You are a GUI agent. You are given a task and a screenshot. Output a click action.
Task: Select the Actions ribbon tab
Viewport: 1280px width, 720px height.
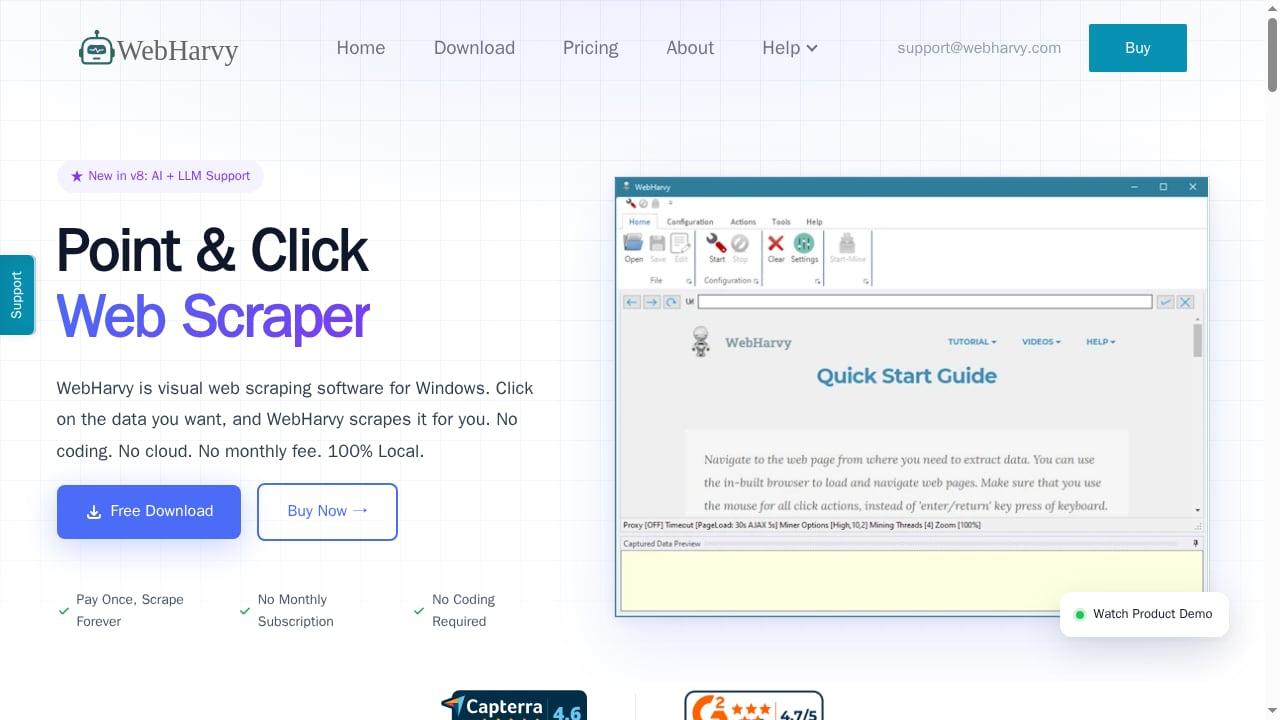[743, 222]
